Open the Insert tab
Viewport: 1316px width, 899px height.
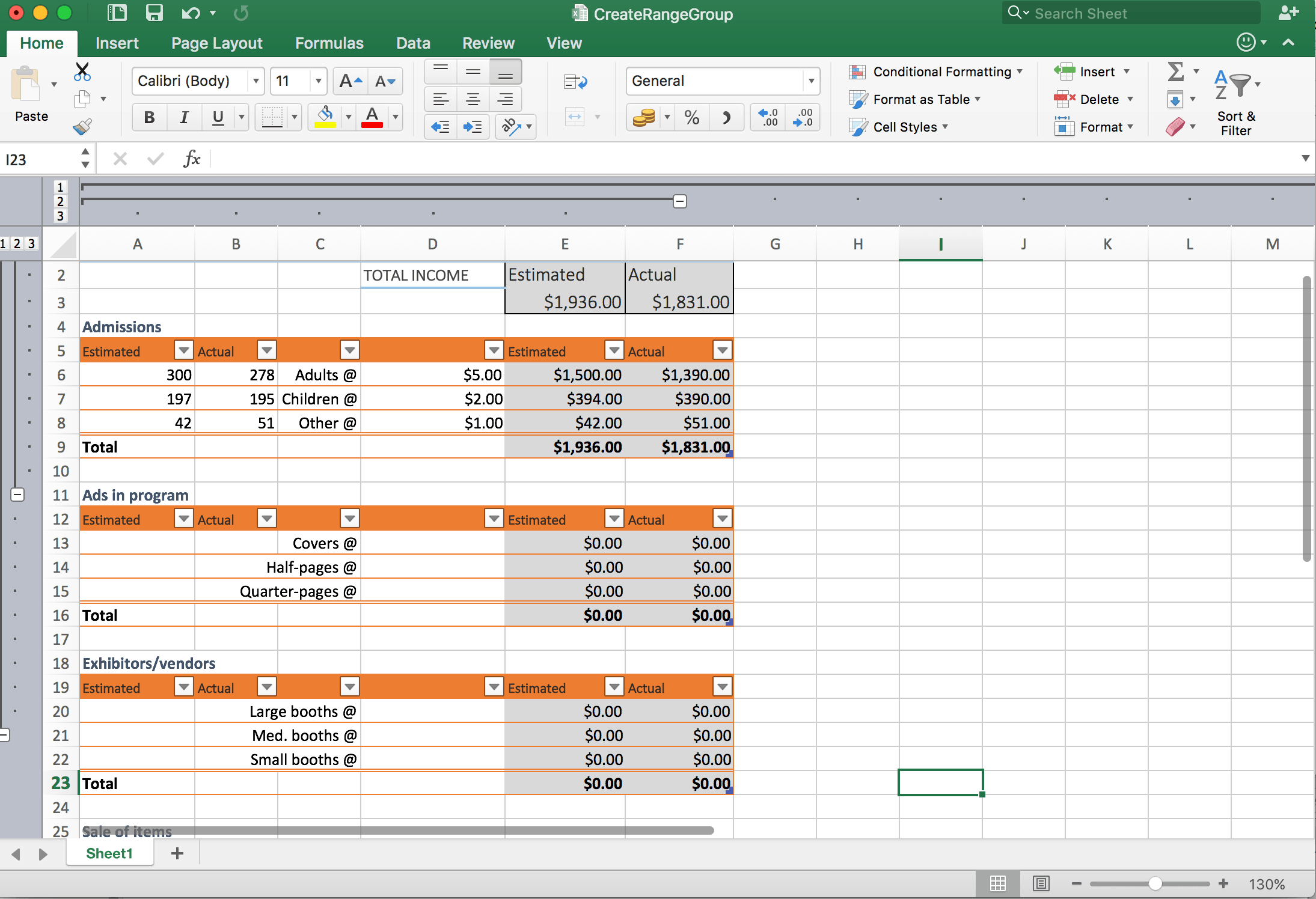[x=117, y=43]
